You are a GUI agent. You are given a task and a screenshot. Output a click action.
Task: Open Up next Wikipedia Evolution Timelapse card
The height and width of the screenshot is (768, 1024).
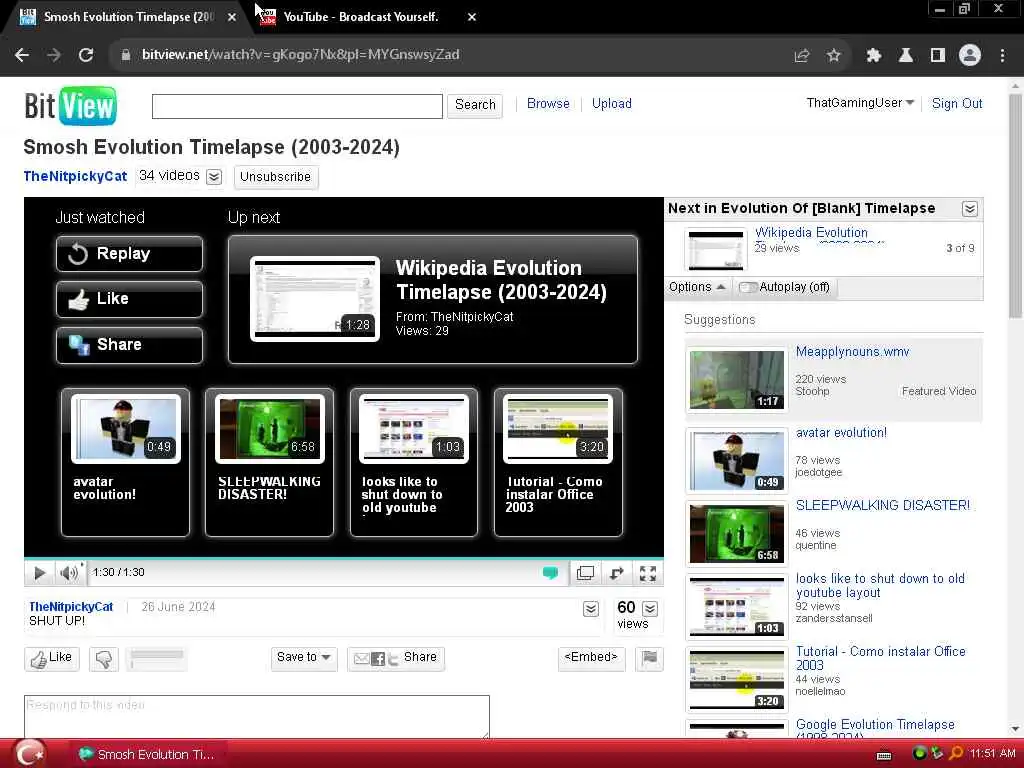click(432, 299)
